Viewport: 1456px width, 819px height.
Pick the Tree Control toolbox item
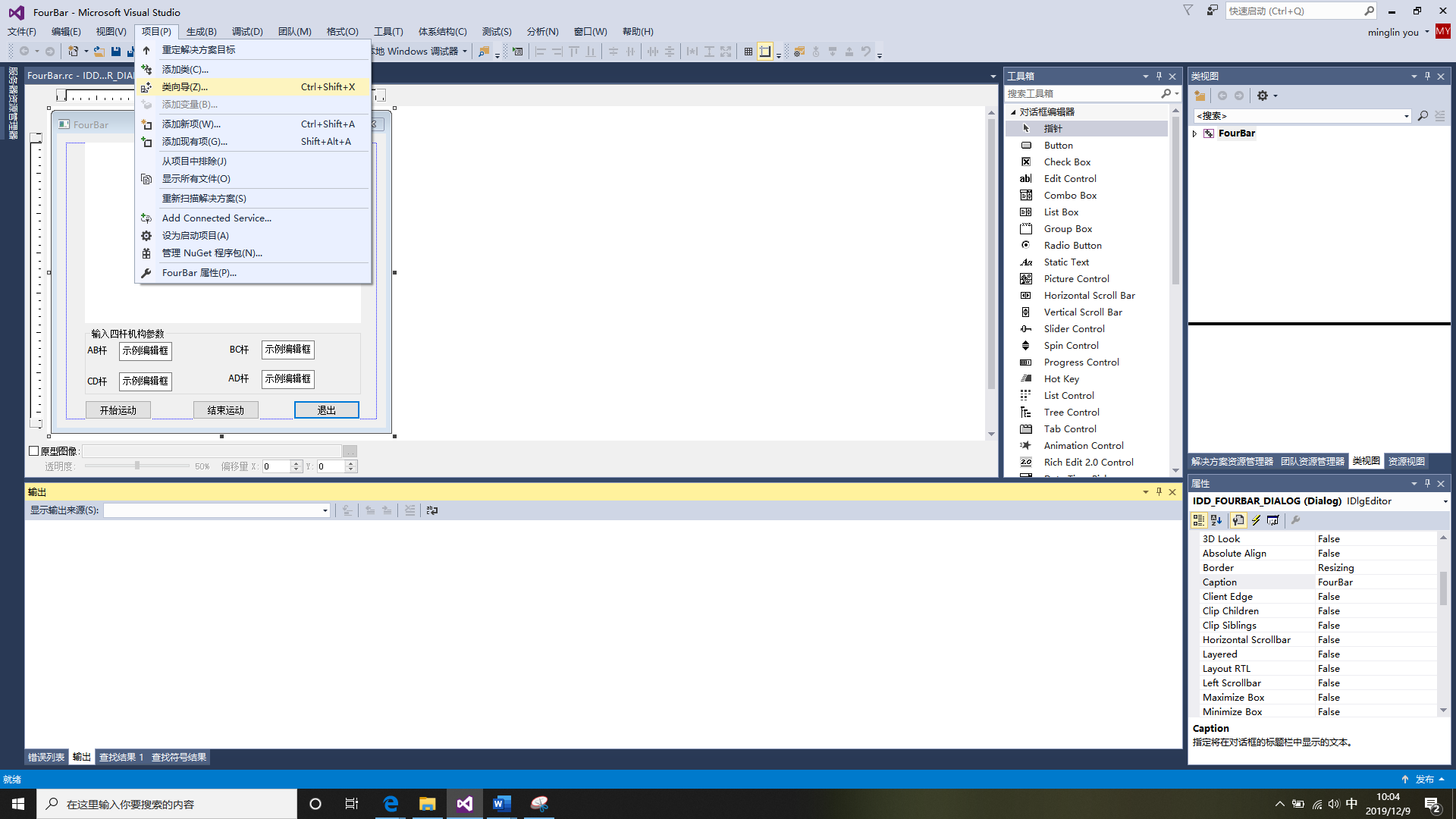(1072, 412)
